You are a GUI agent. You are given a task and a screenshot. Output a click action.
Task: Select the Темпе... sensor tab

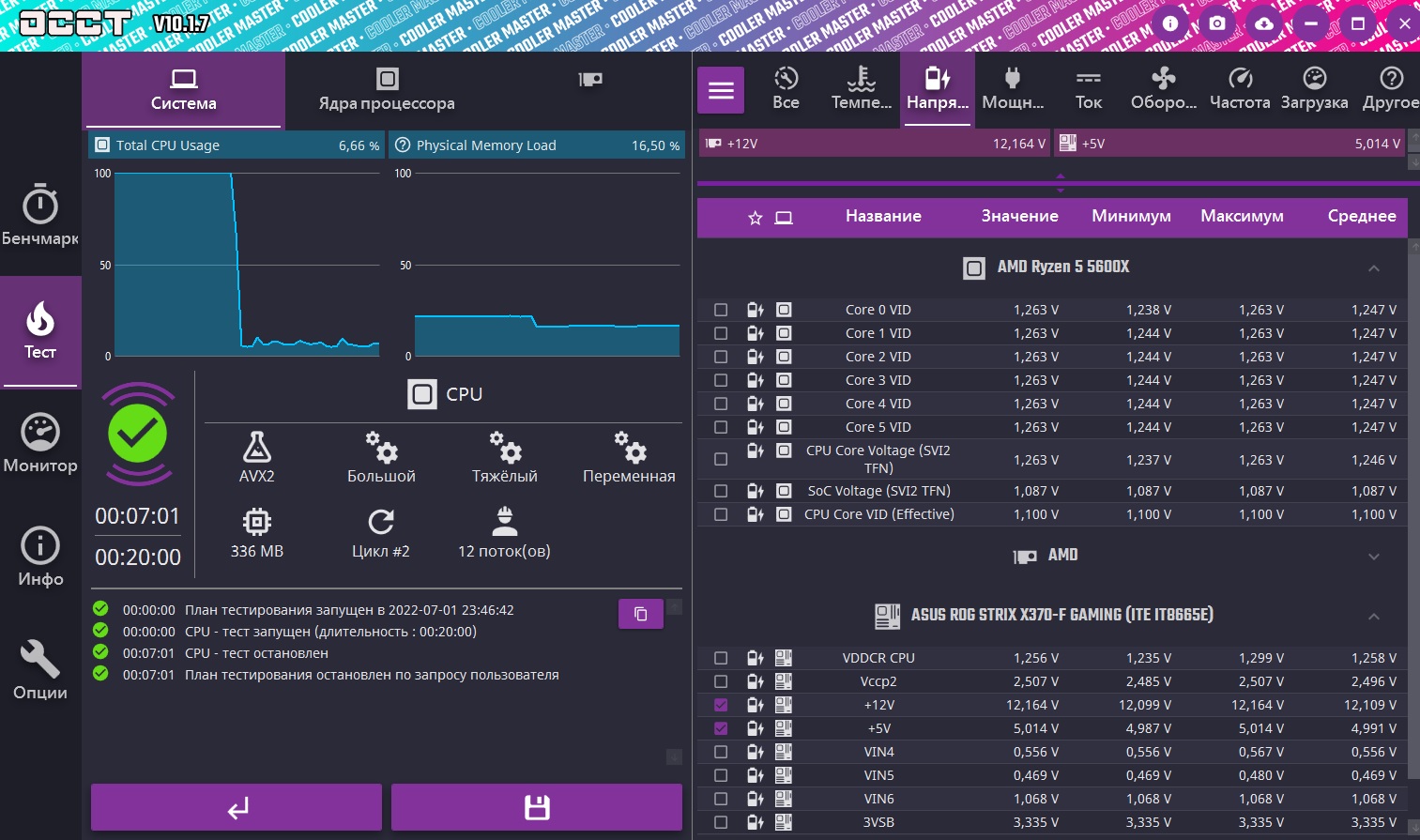pos(862,90)
